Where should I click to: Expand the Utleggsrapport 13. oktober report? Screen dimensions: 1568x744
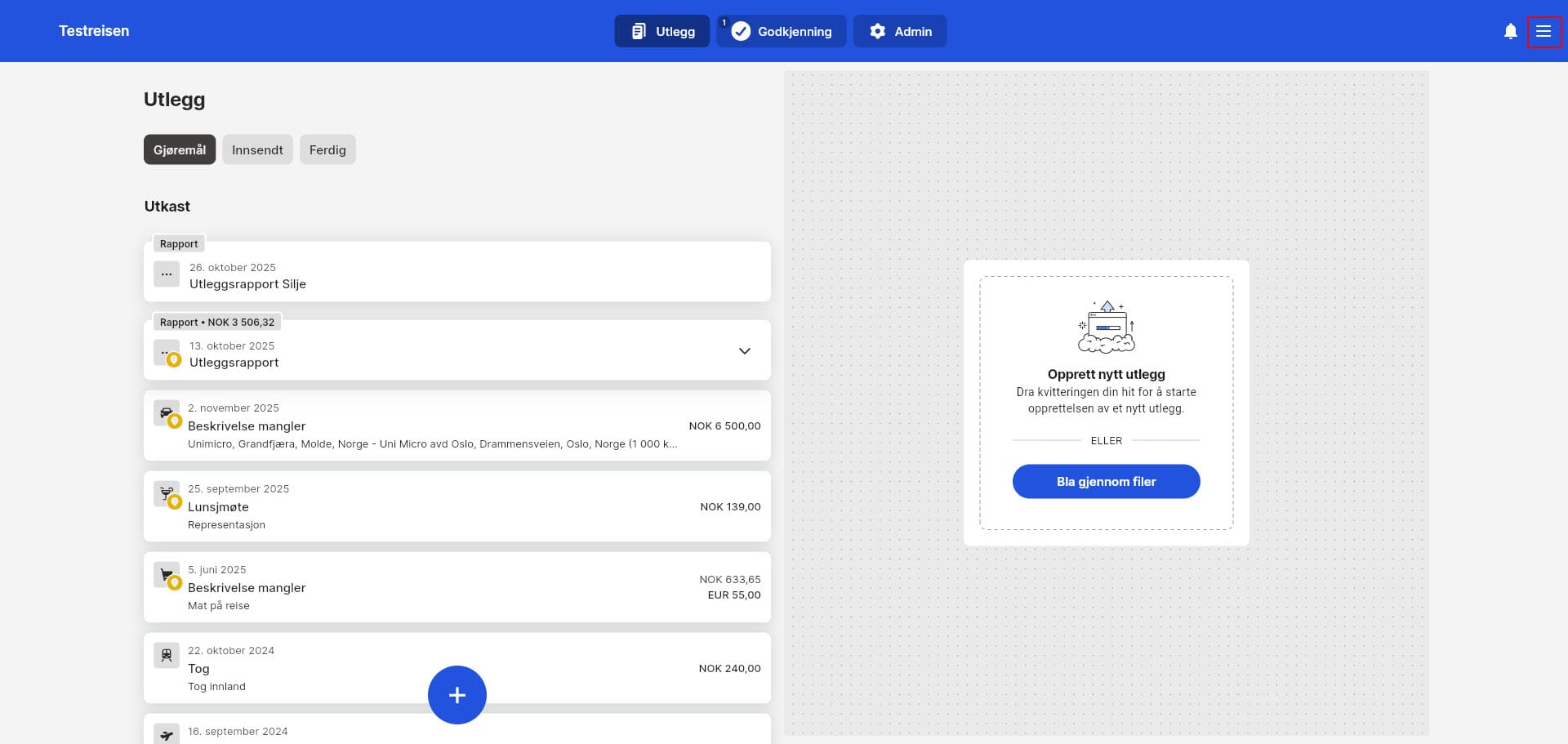(744, 351)
